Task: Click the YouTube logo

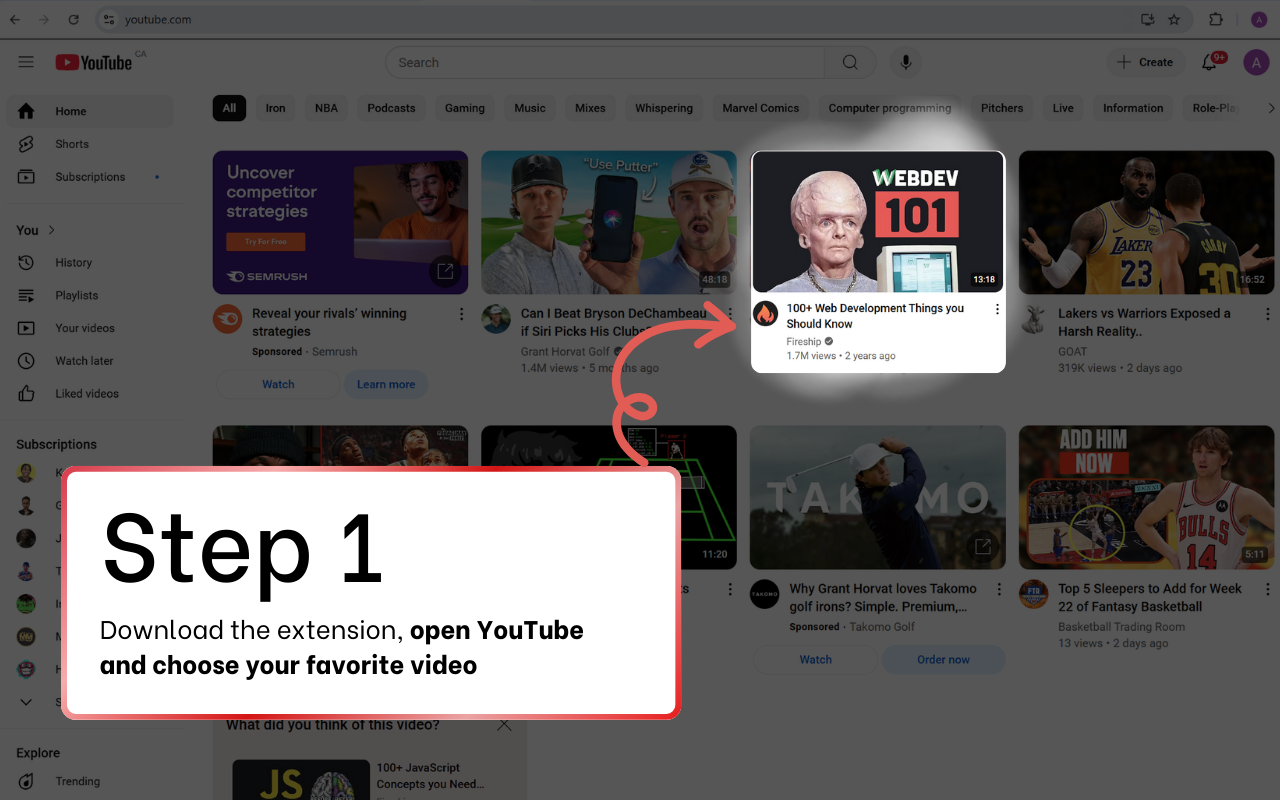Action: [x=94, y=62]
